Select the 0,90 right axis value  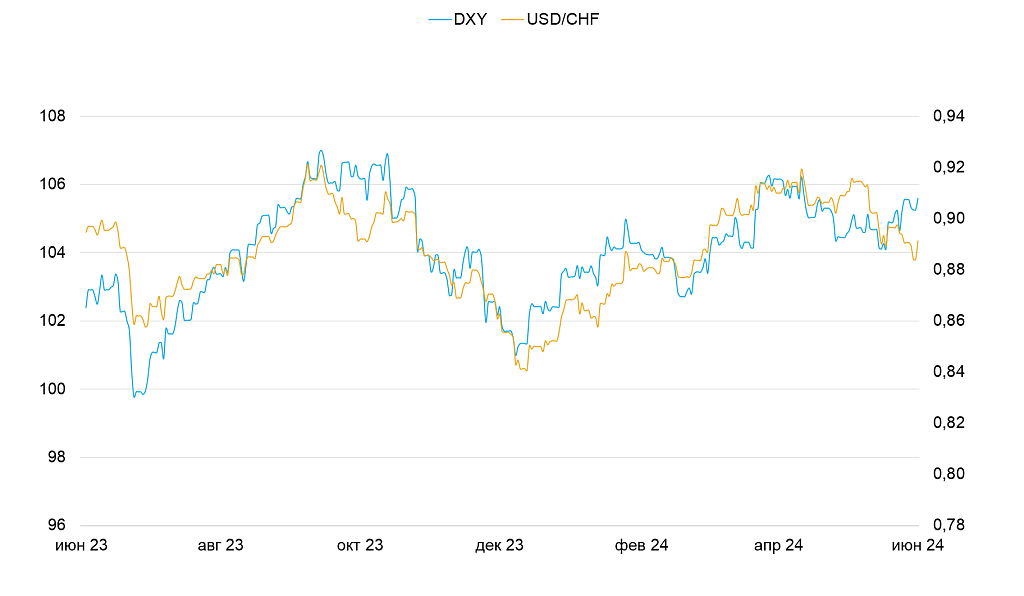(x=949, y=218)
